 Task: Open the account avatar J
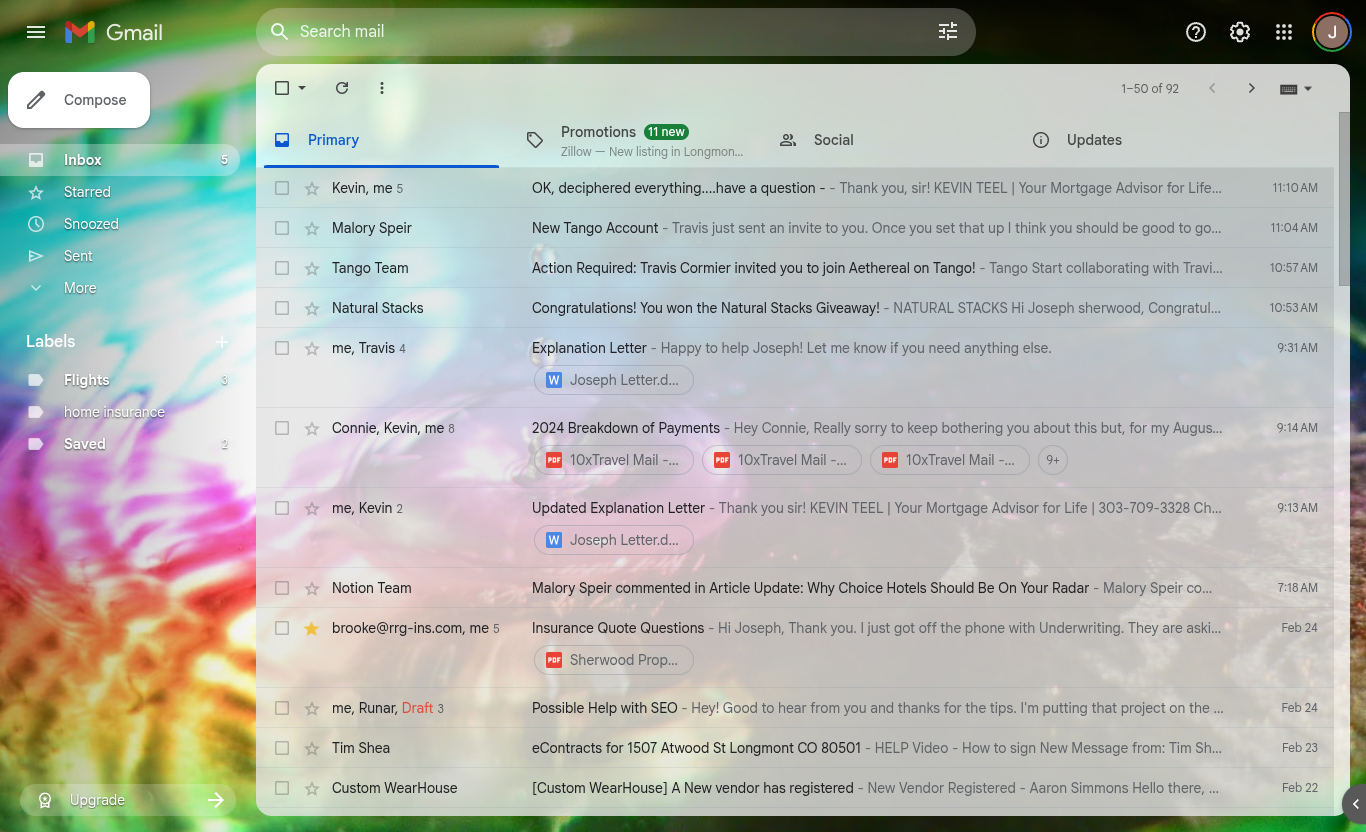pos(1331,32)
